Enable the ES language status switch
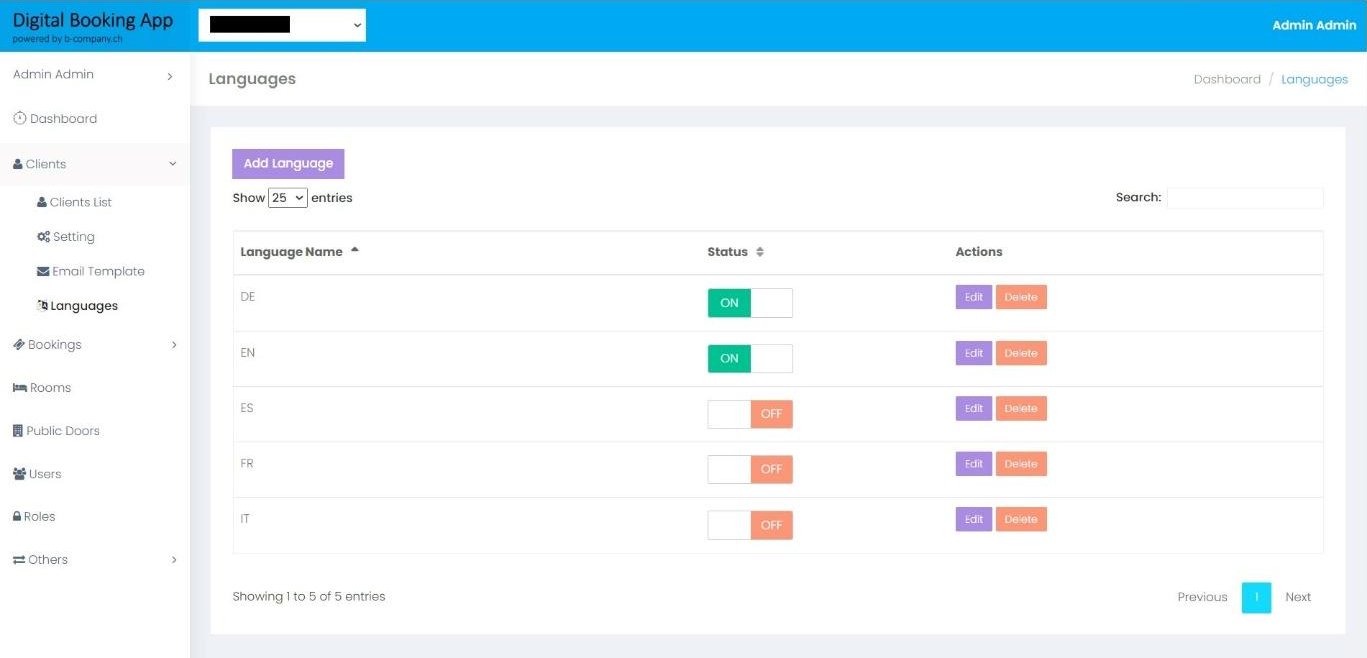The width and height of the screenshot is (1367, 658). point(750,414)
